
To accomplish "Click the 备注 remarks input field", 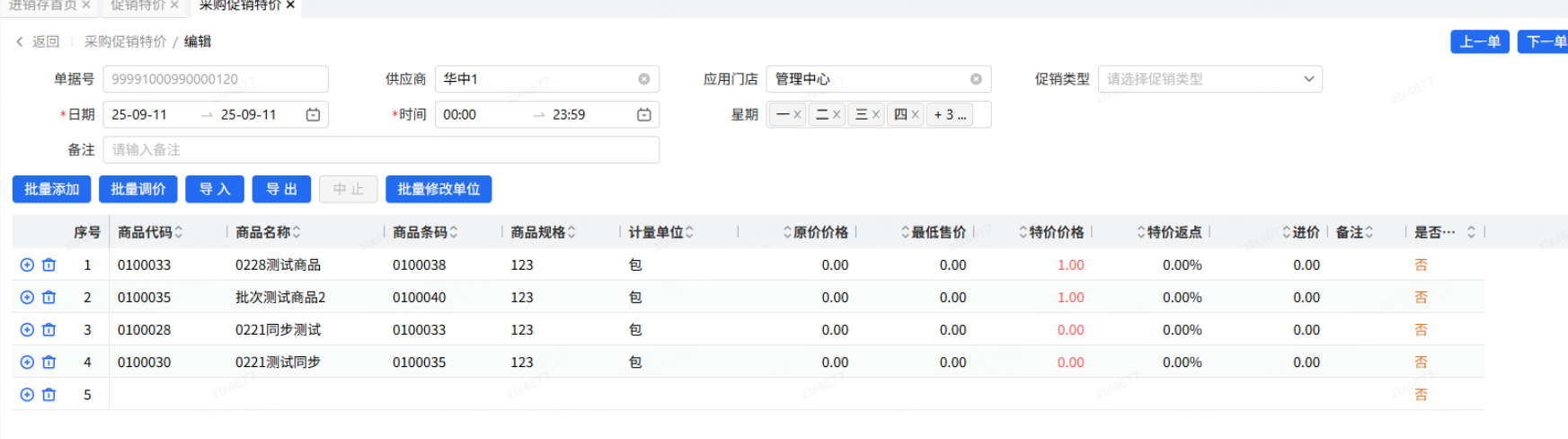I will click(381, 149).
